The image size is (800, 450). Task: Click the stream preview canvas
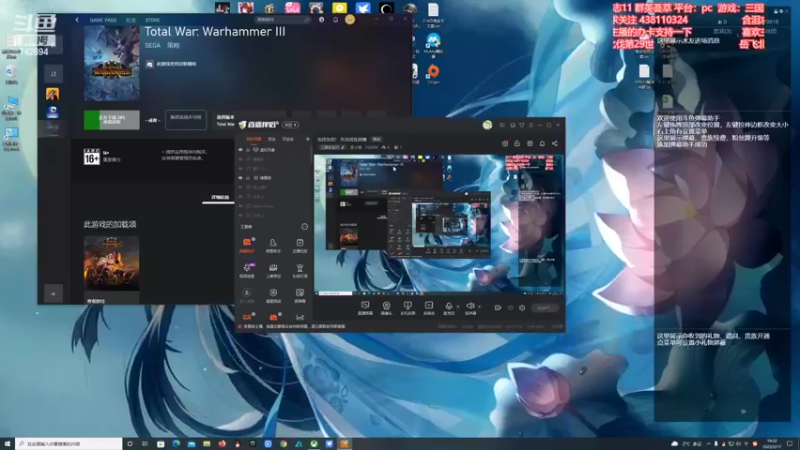point(438,224)
